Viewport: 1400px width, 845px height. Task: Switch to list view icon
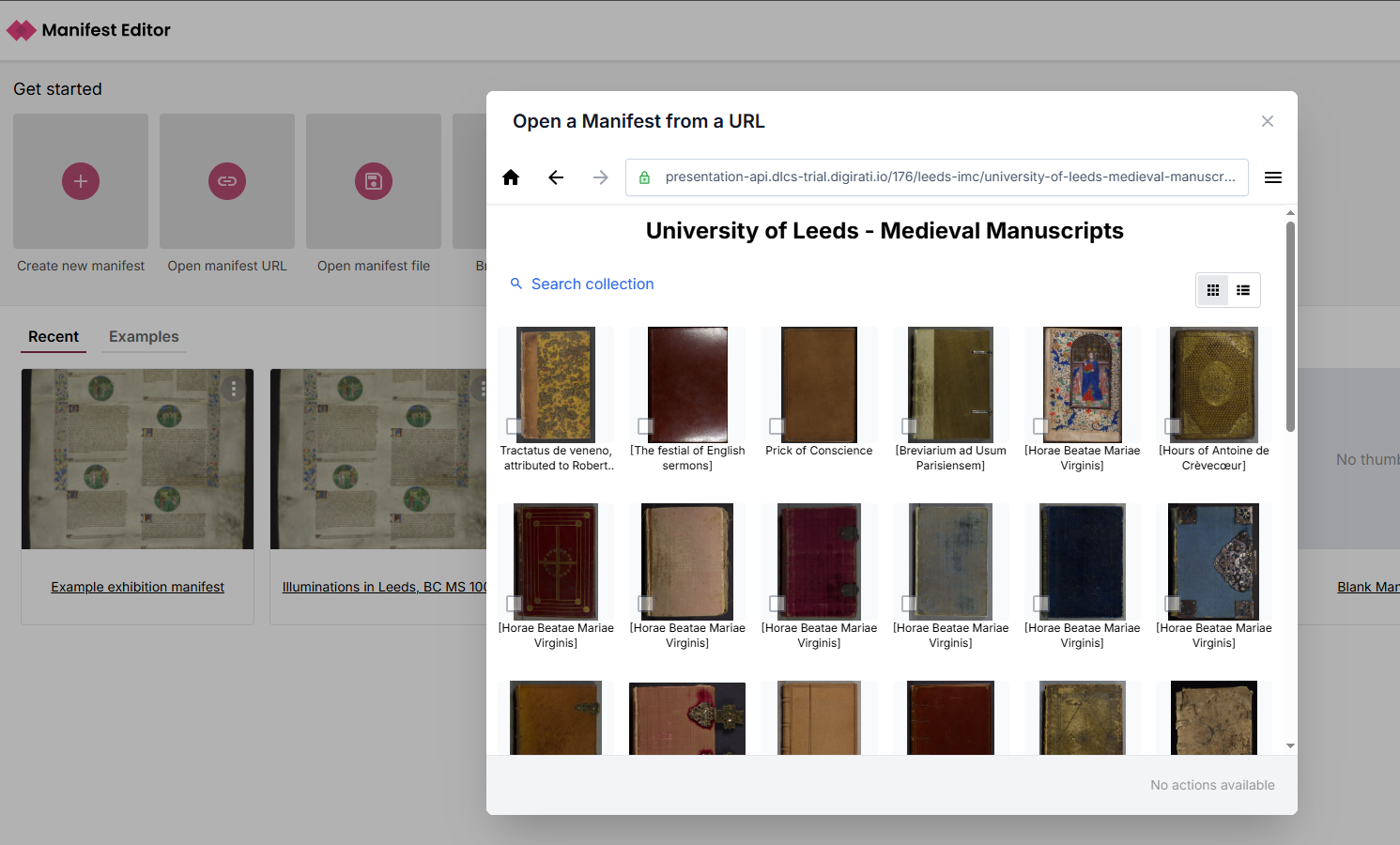click(1243, 290)
